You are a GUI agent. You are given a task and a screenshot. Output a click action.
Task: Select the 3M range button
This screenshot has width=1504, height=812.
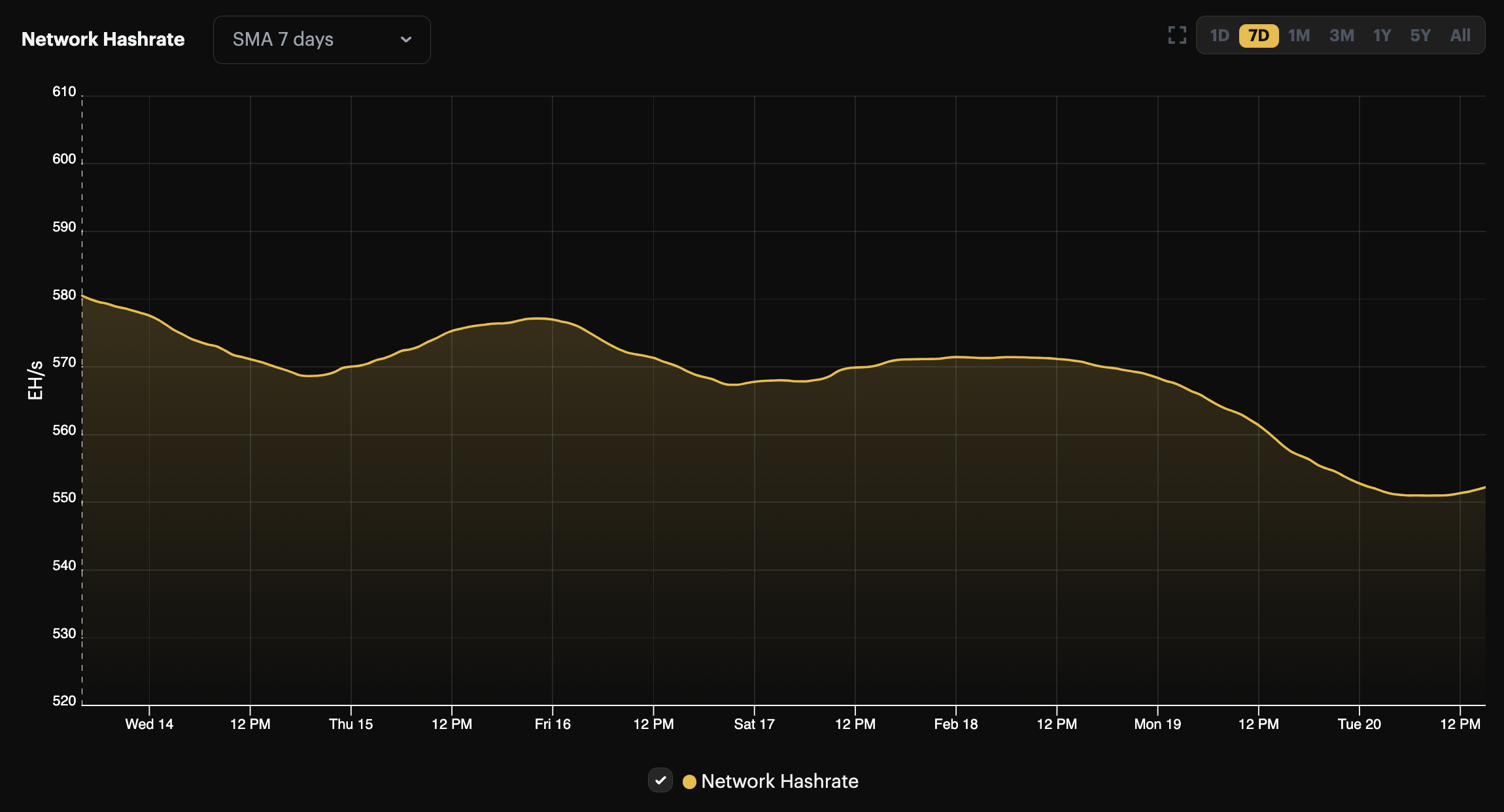1342,35
